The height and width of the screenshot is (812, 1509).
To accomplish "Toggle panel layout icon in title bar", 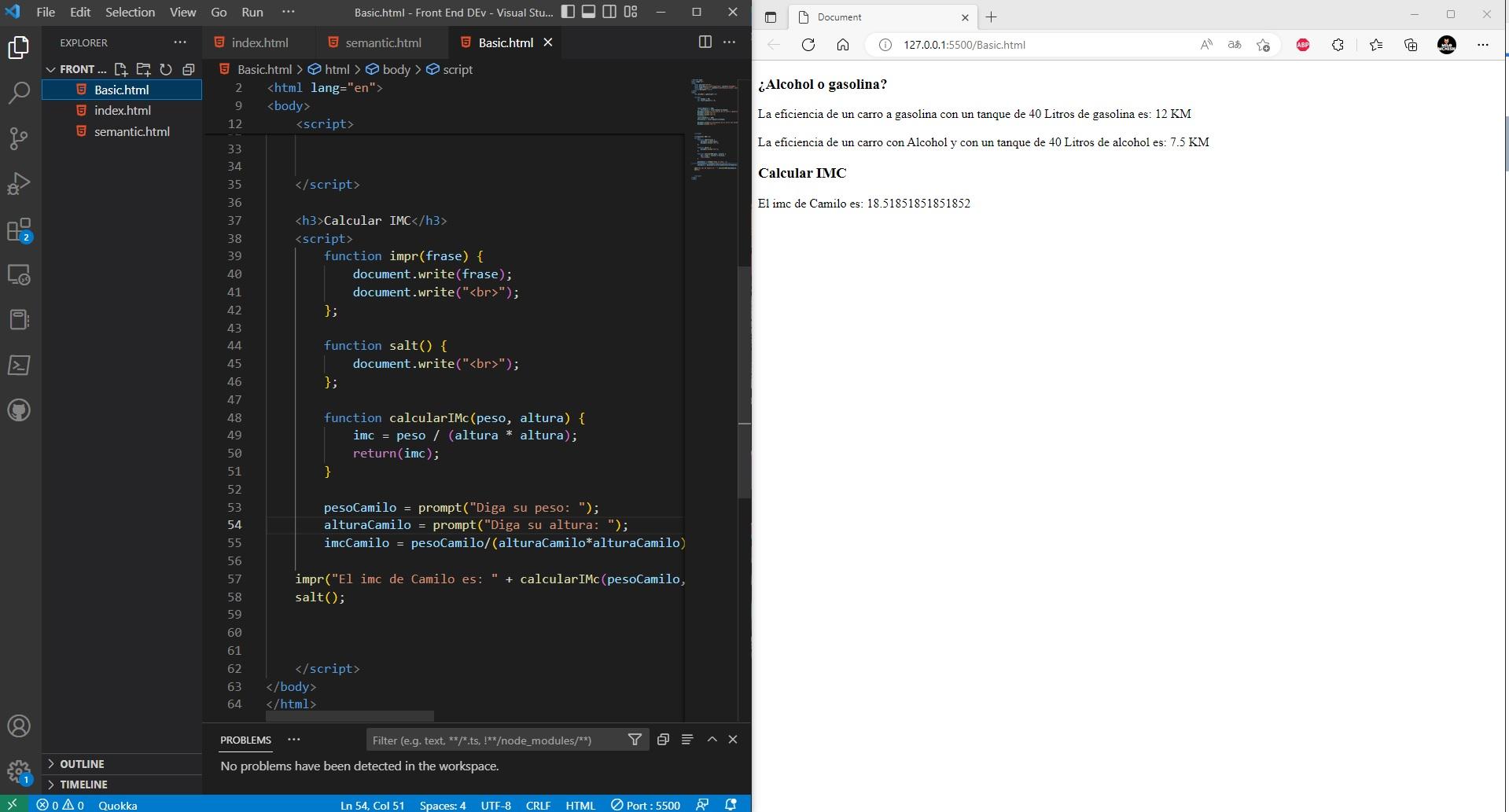I will (588, 12).
